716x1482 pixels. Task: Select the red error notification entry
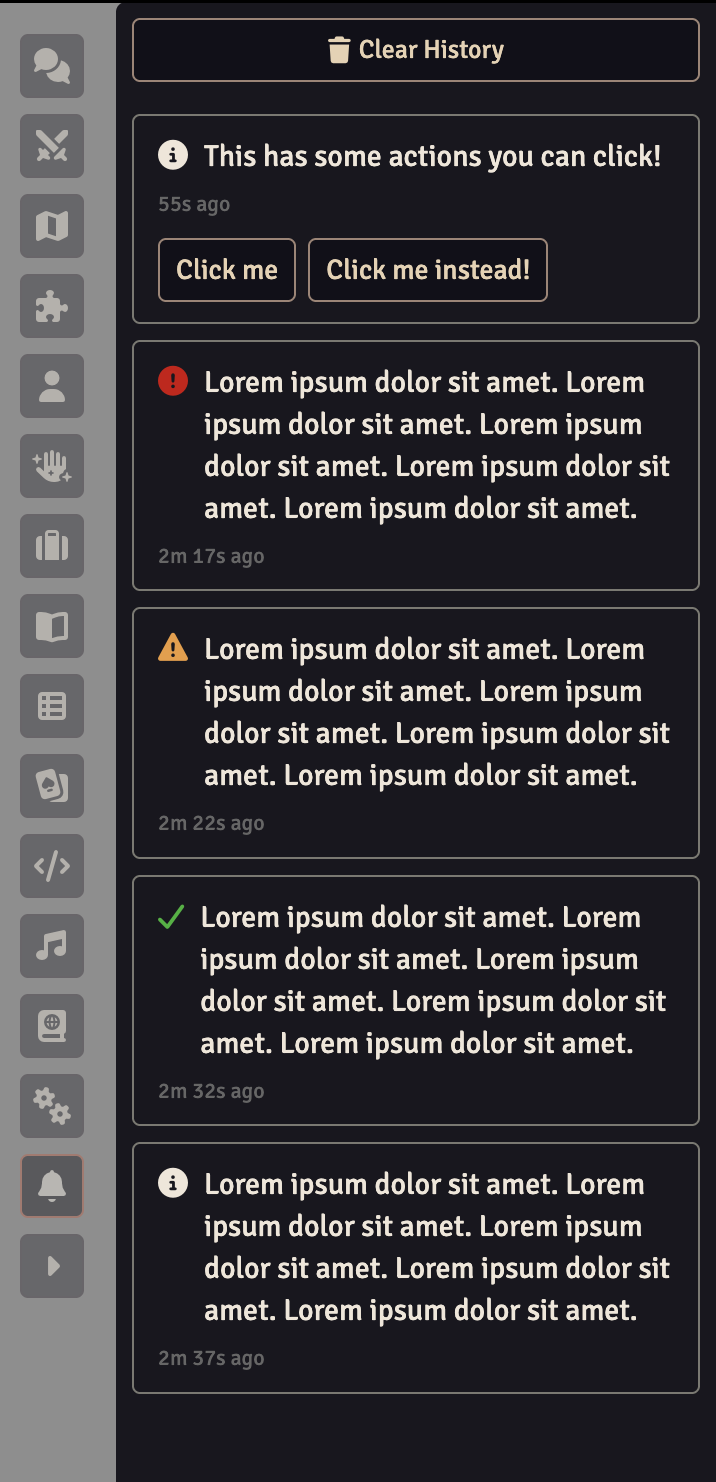click(416, 466)
